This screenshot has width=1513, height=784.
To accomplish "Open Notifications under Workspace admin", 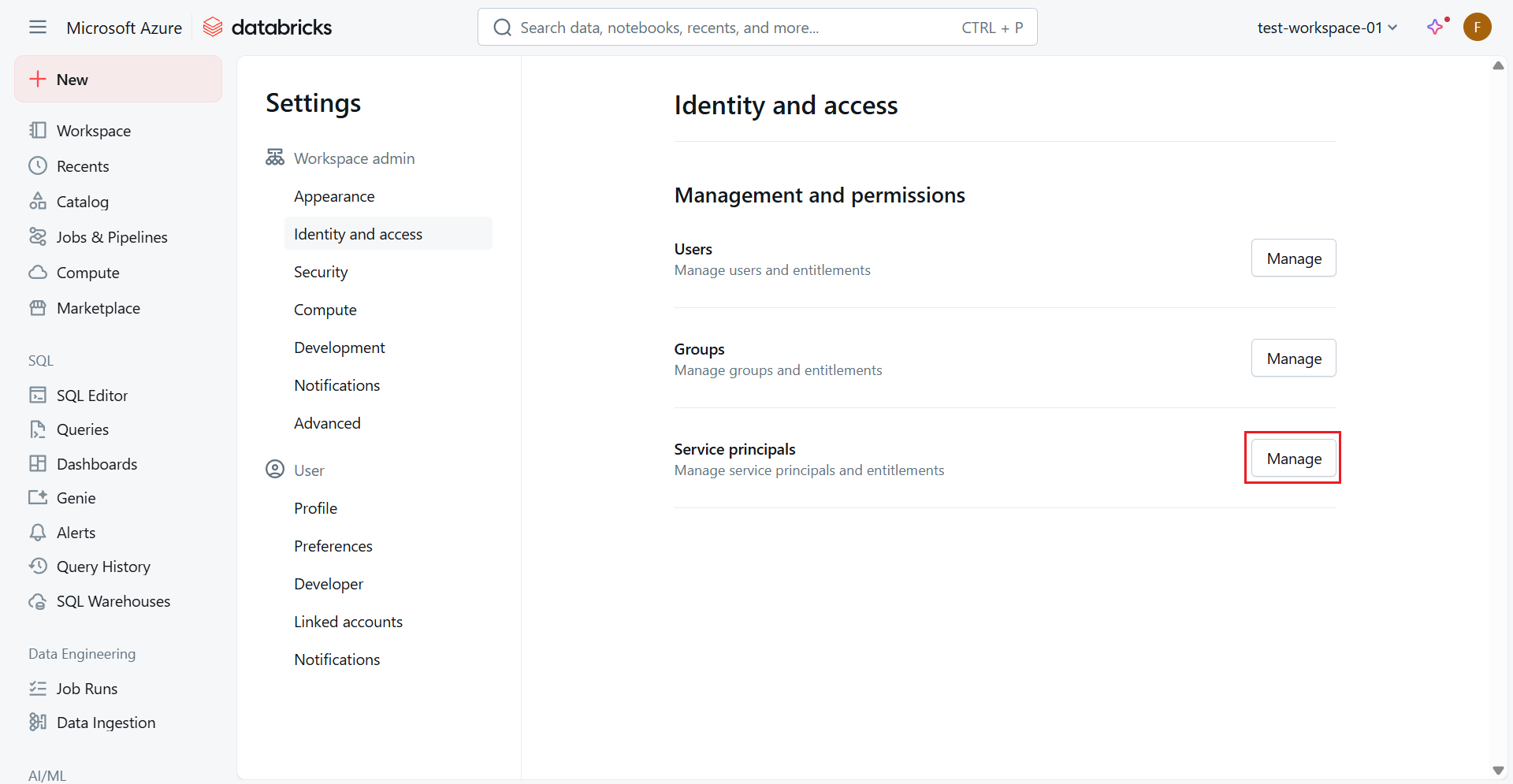I will tap(337, 385).
